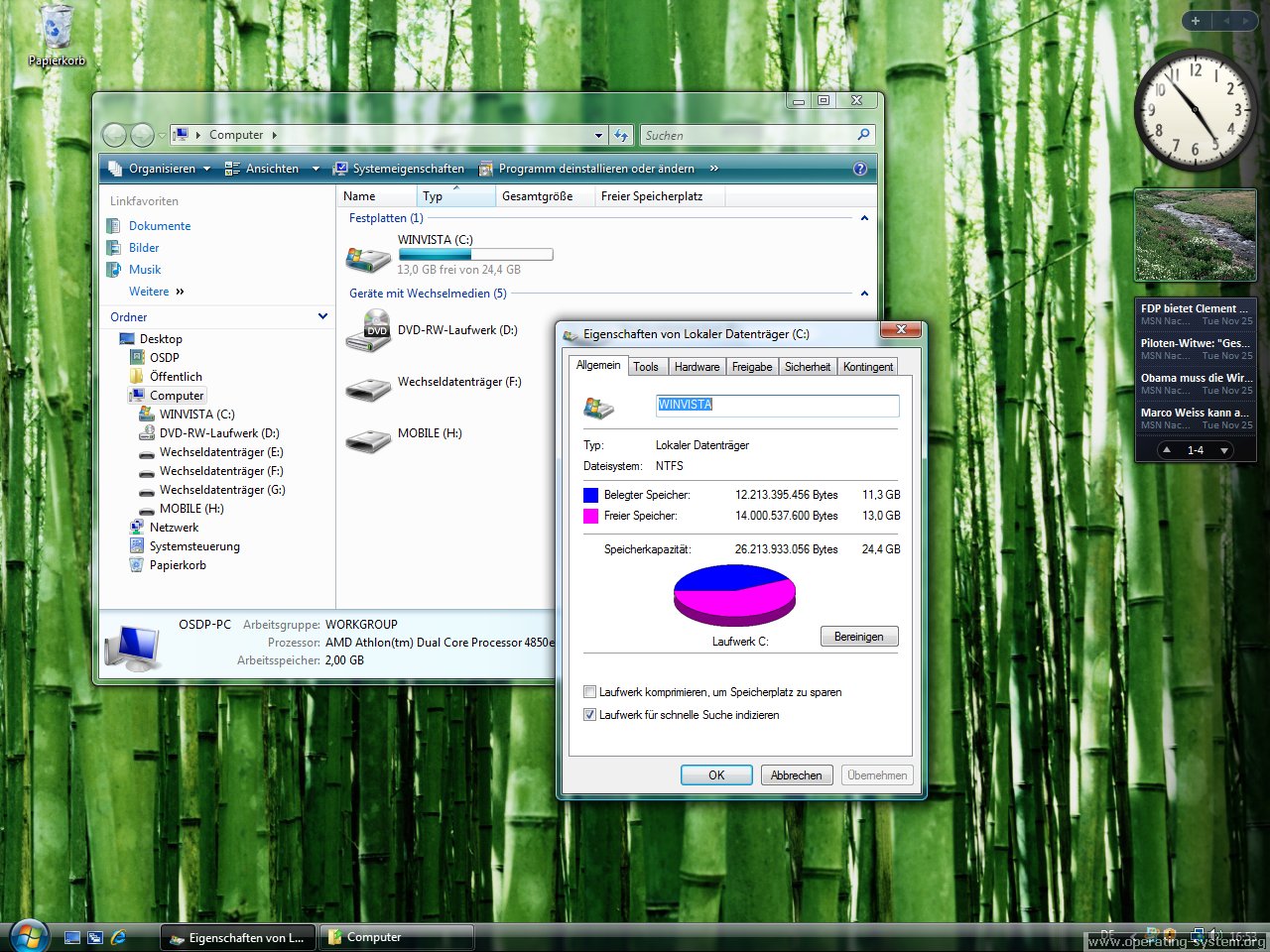Click the arrow after Computer in address bar
The width and height of the screenshot is (1270, 952).
275,135
